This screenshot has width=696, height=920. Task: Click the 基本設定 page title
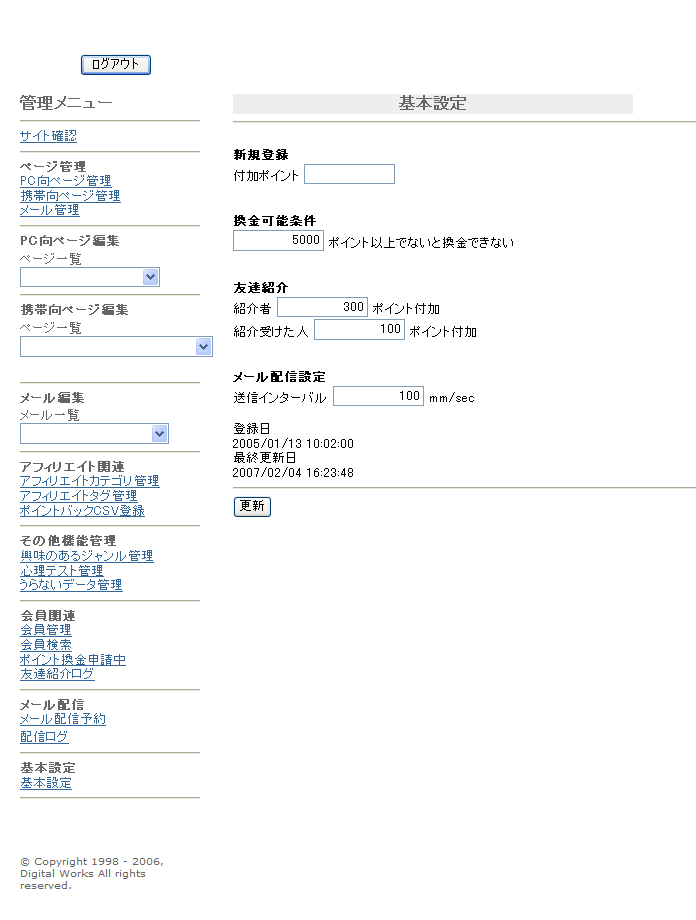pyautogui.click(x=433, y=103)
